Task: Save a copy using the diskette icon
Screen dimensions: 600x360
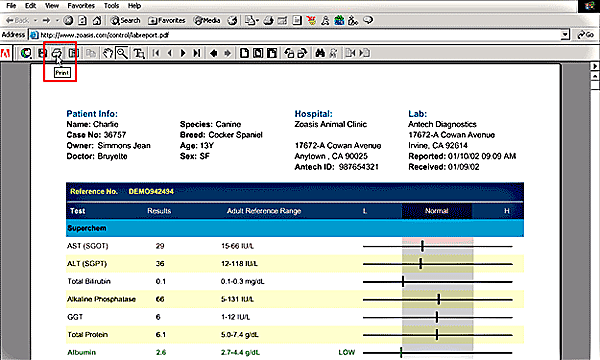Action: pyautogui.click(x=42, y=53)
